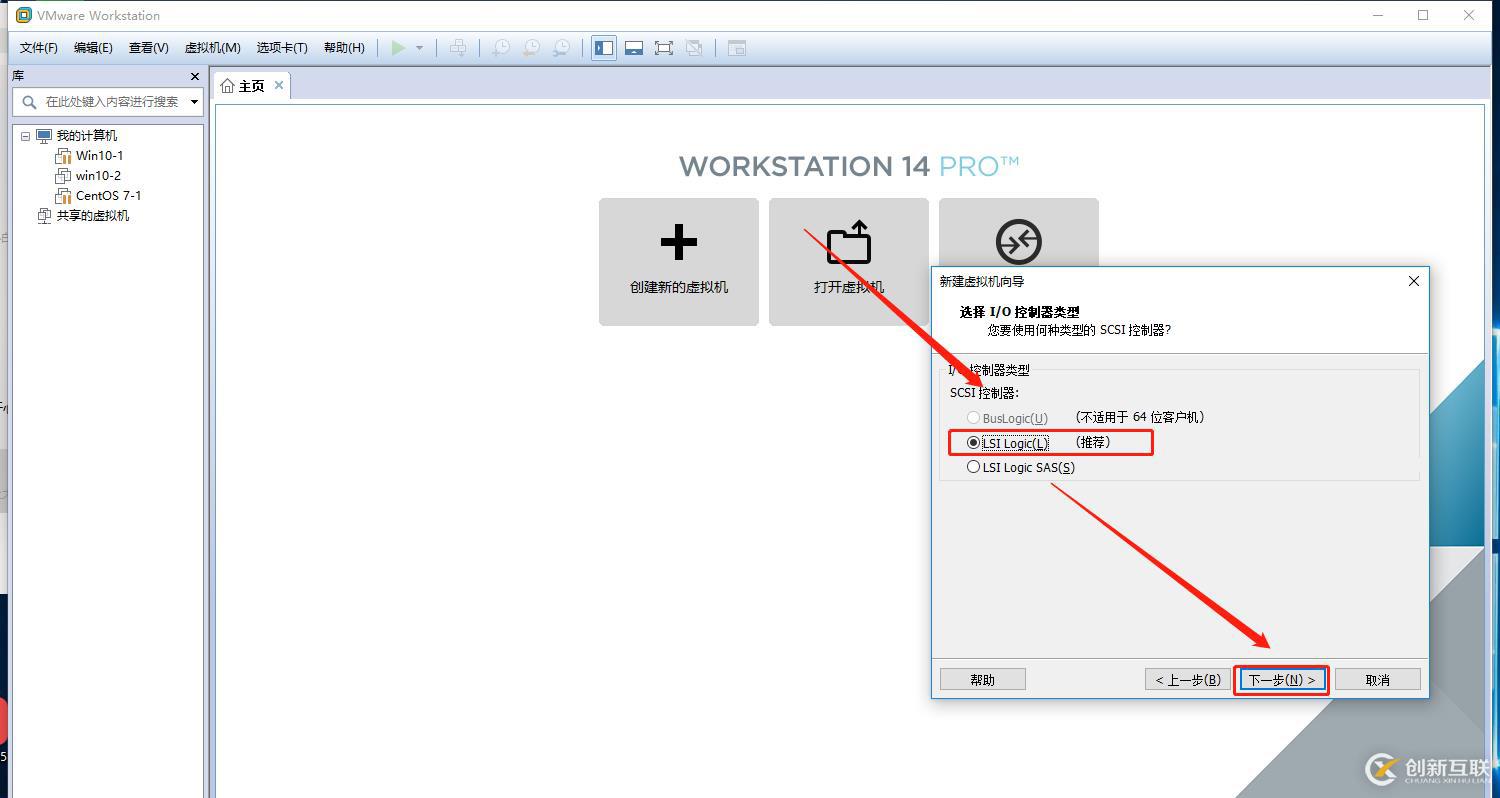Open the power options dropdown arrow
The height and width of the screenshot is (798, 1500).
[419, 48]
